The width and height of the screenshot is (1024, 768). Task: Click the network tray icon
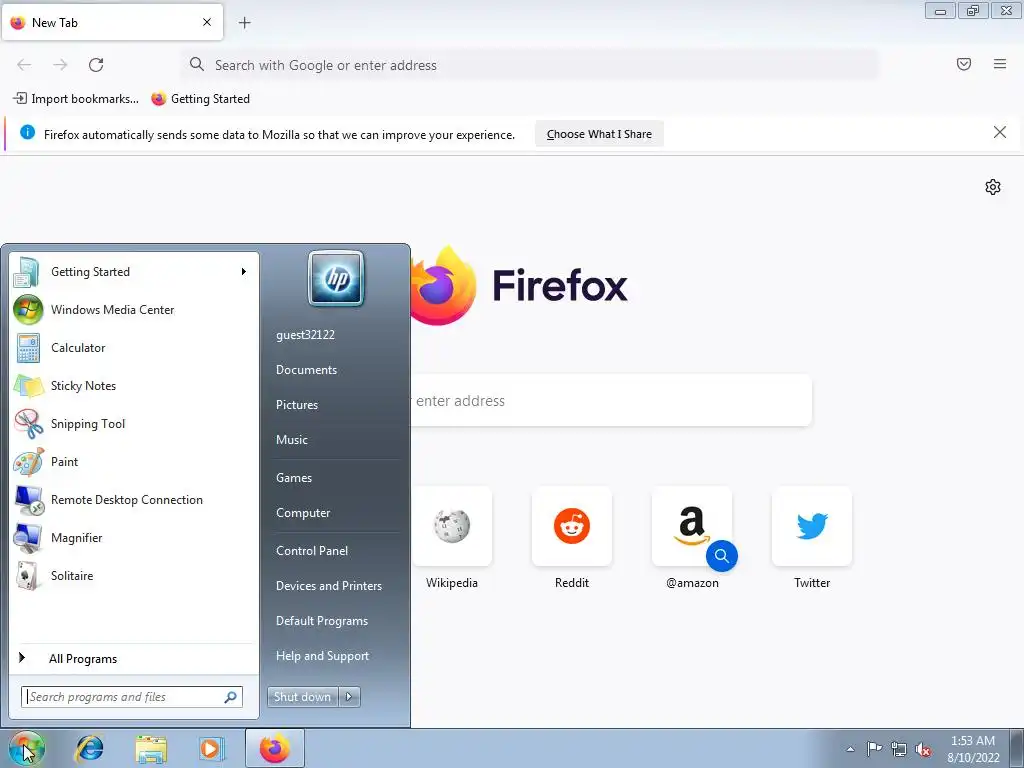899,749
